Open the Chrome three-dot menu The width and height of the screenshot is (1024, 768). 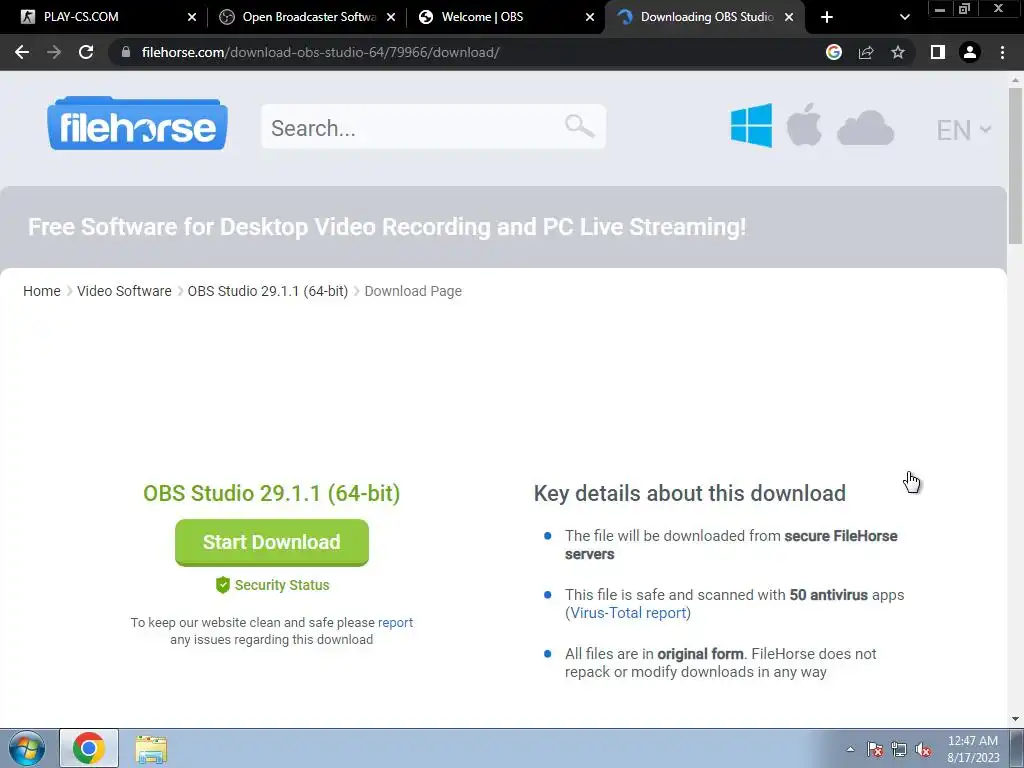point(1002,52)
